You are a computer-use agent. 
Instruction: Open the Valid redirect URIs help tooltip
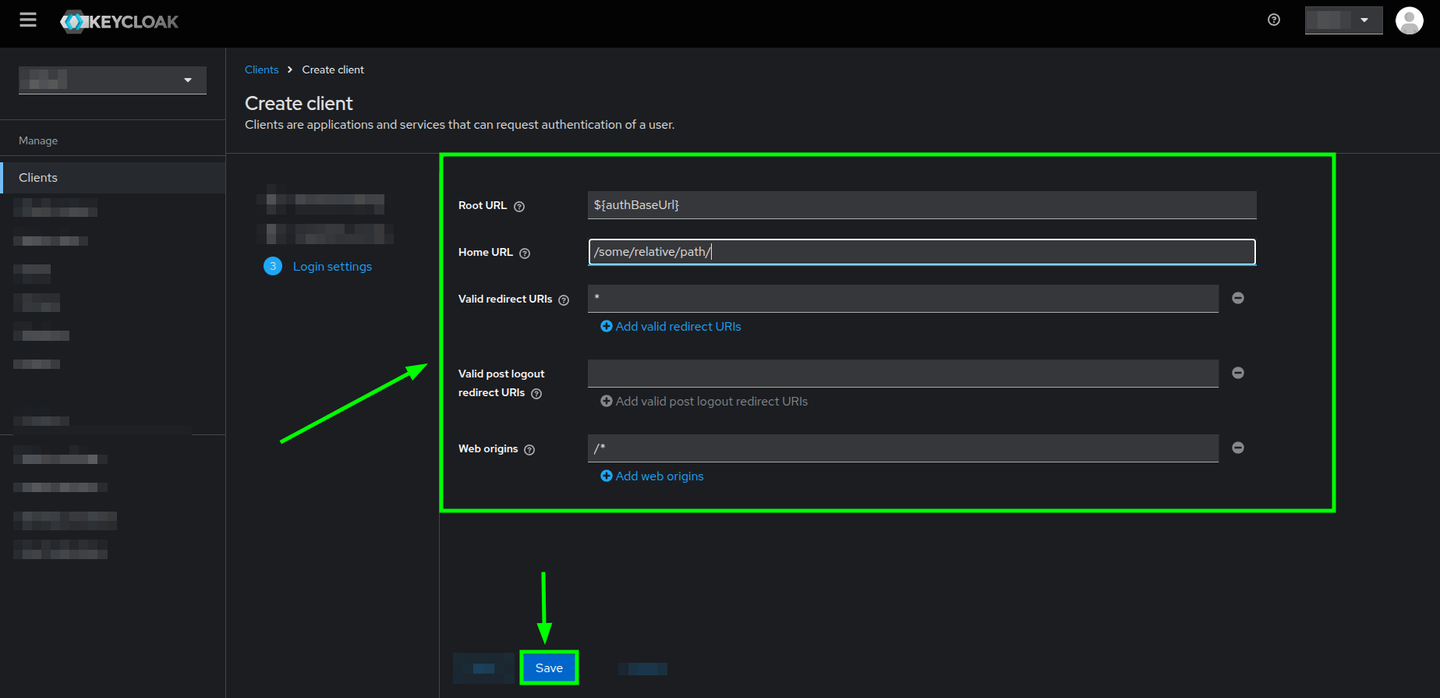pos(563,298)
